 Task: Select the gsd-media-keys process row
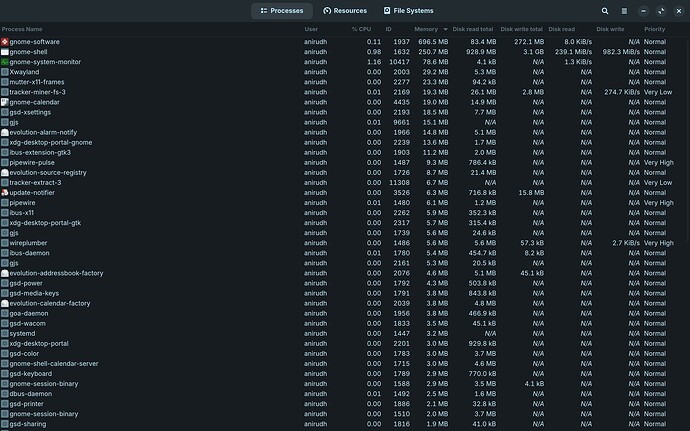[x=343, y=294]
